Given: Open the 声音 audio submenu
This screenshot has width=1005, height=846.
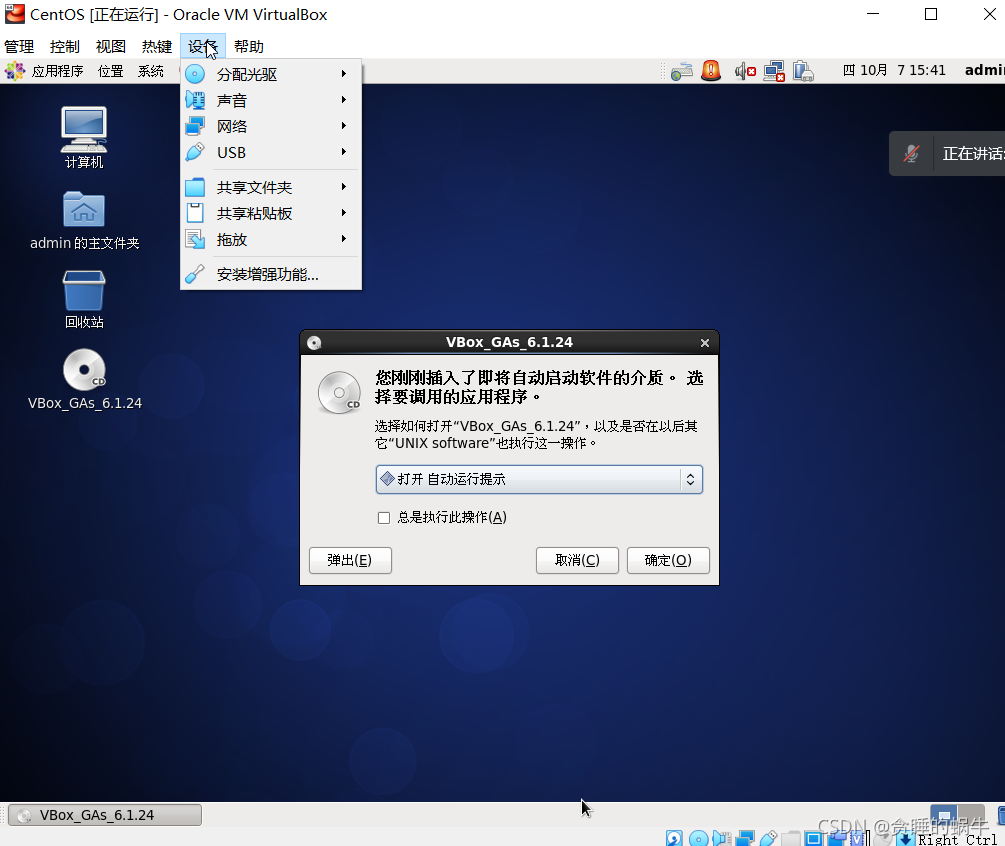Looking at the screenshot, I should (x=270, y=101).
